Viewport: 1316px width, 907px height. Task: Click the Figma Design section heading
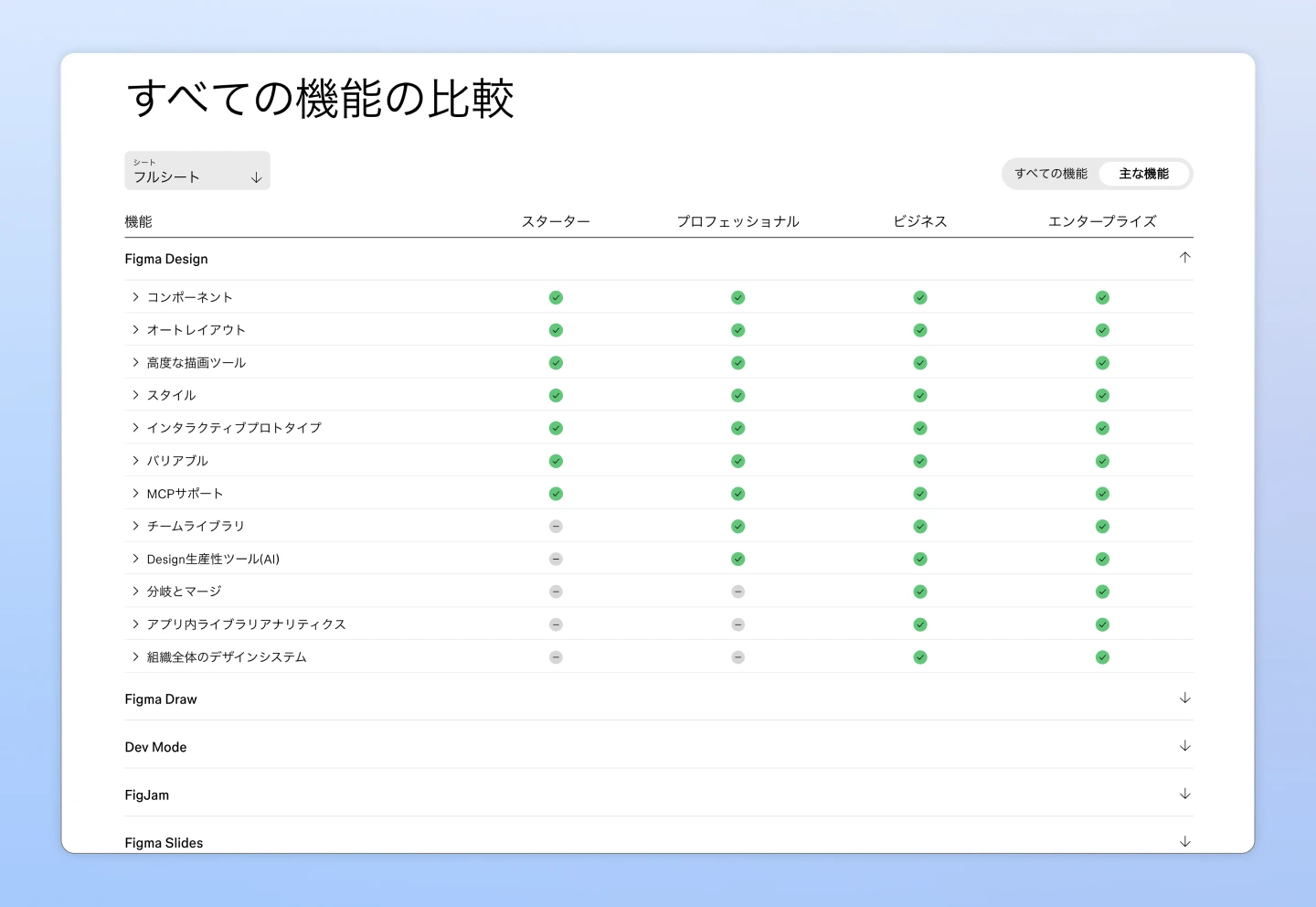[166, 259]
